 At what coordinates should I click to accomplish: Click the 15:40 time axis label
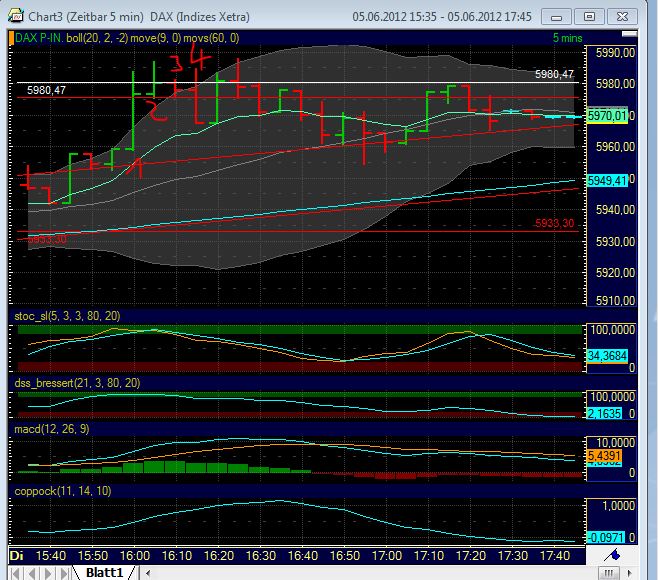coord(51,556)
